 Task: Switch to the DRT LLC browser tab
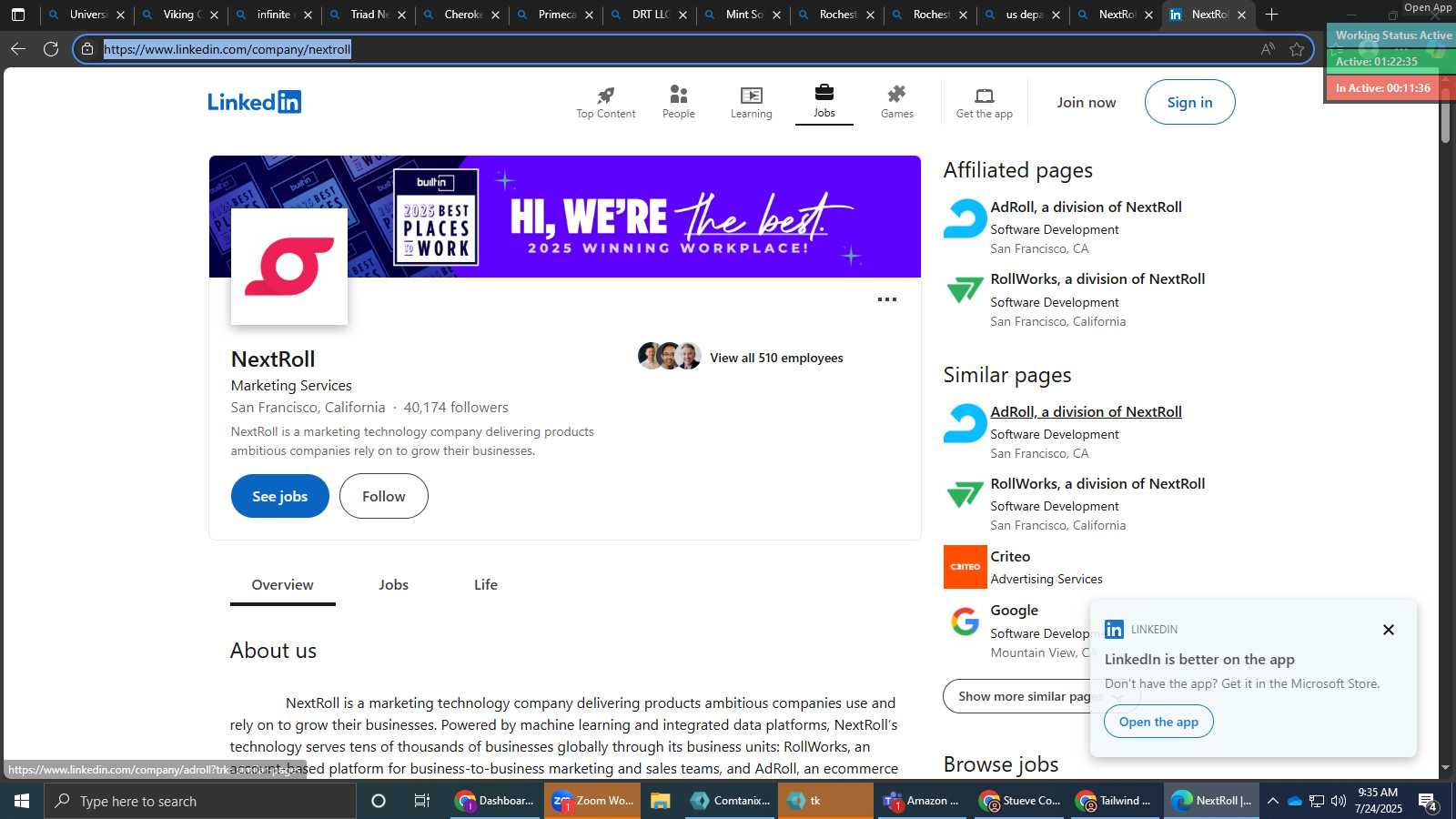pyautogui.click(x=649, y=15)
